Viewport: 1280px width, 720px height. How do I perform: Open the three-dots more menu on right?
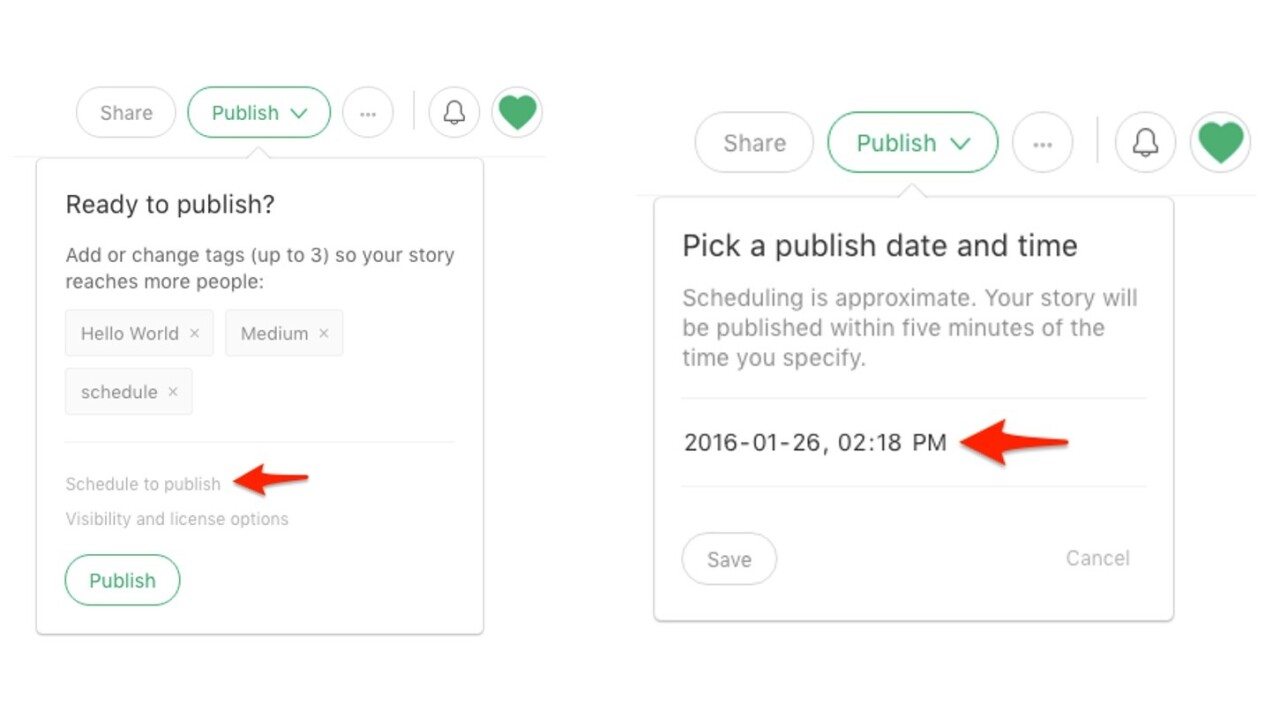click(1042, 144)
